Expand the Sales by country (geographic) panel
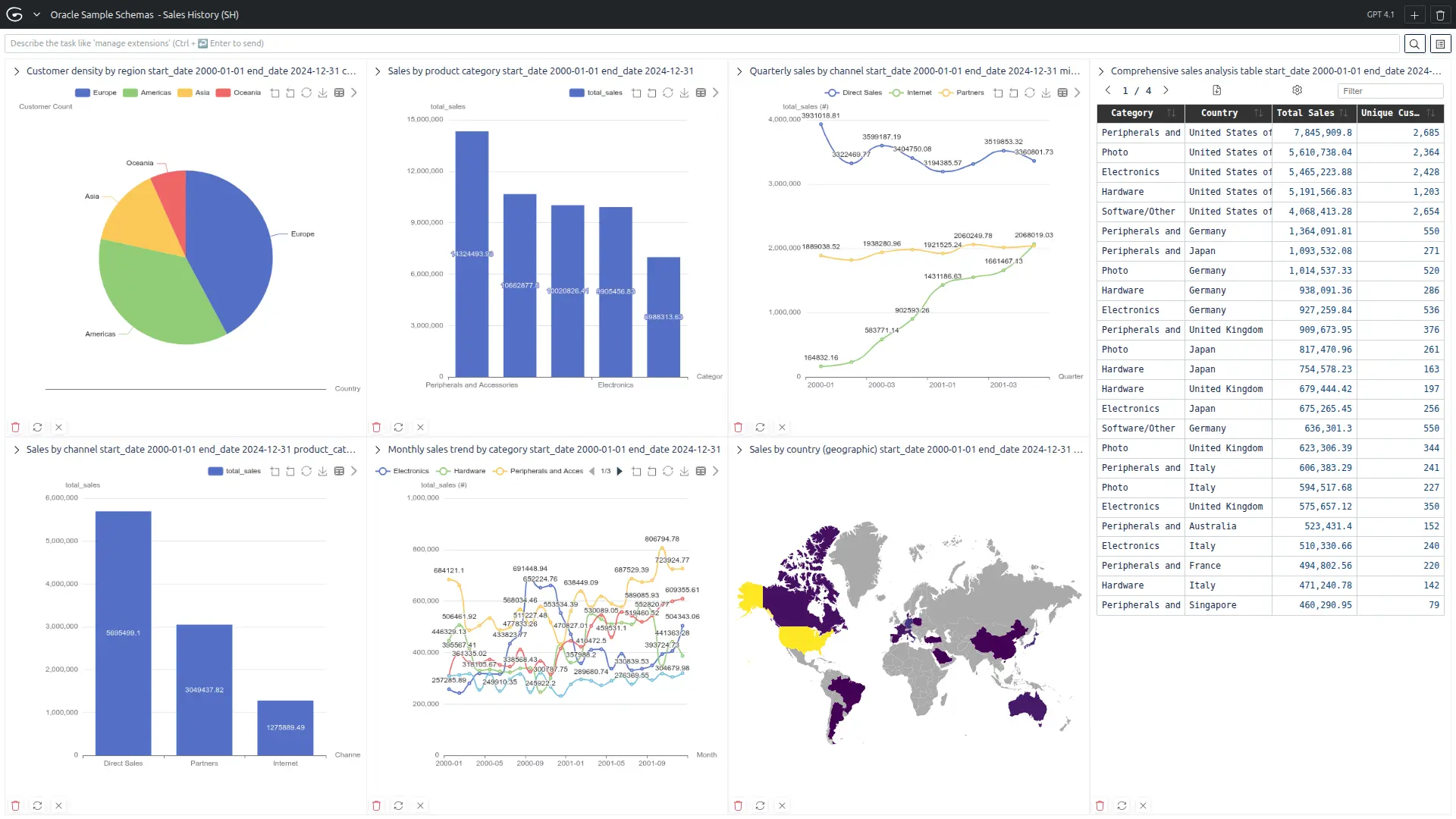The width and height of the screenshot is (1456, 819). tap(739, 450)
